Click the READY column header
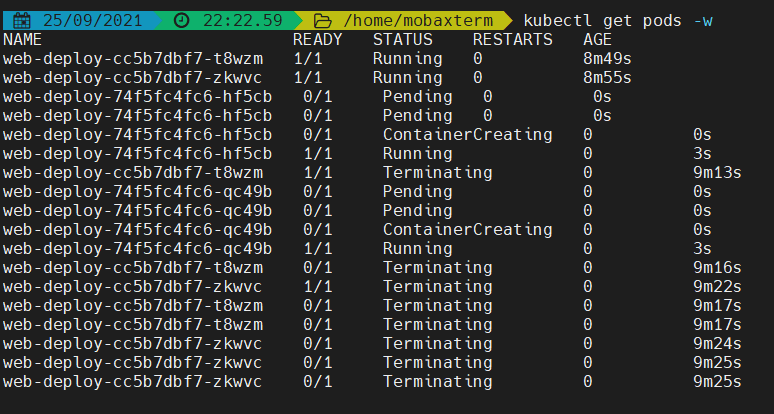 [x=317, y=40]
